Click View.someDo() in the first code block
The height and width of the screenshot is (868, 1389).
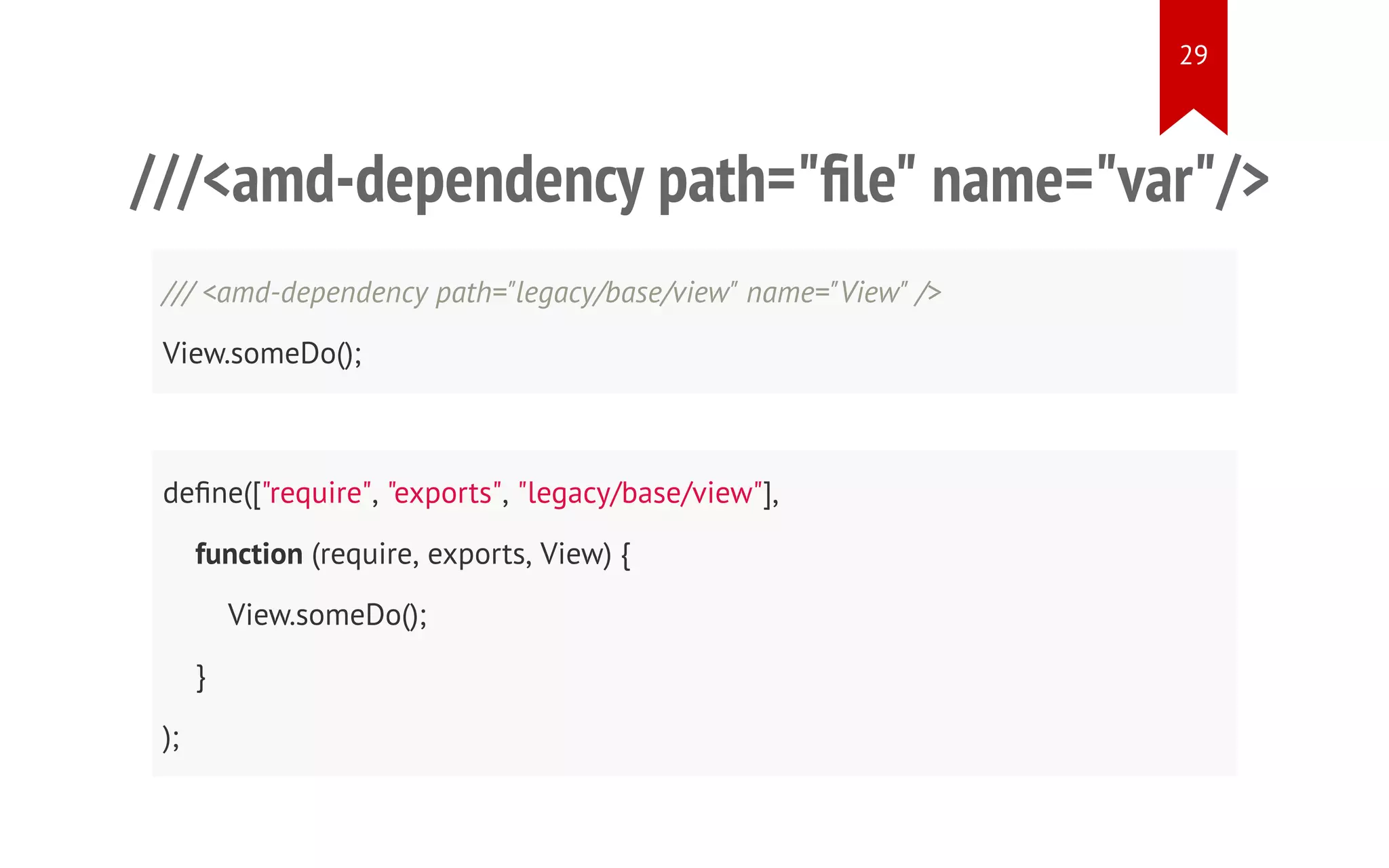click(x=262, y=354)
